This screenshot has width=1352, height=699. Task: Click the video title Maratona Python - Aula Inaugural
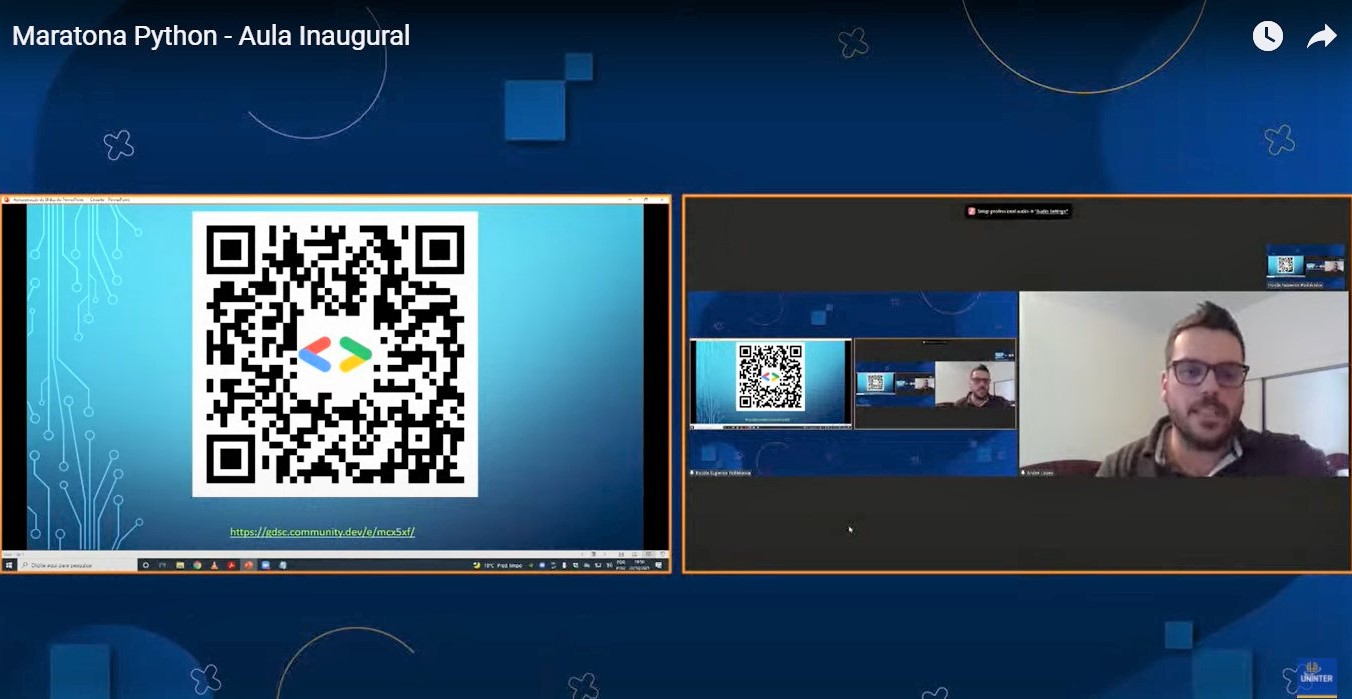pyautogui.click(x=211, y=36)
